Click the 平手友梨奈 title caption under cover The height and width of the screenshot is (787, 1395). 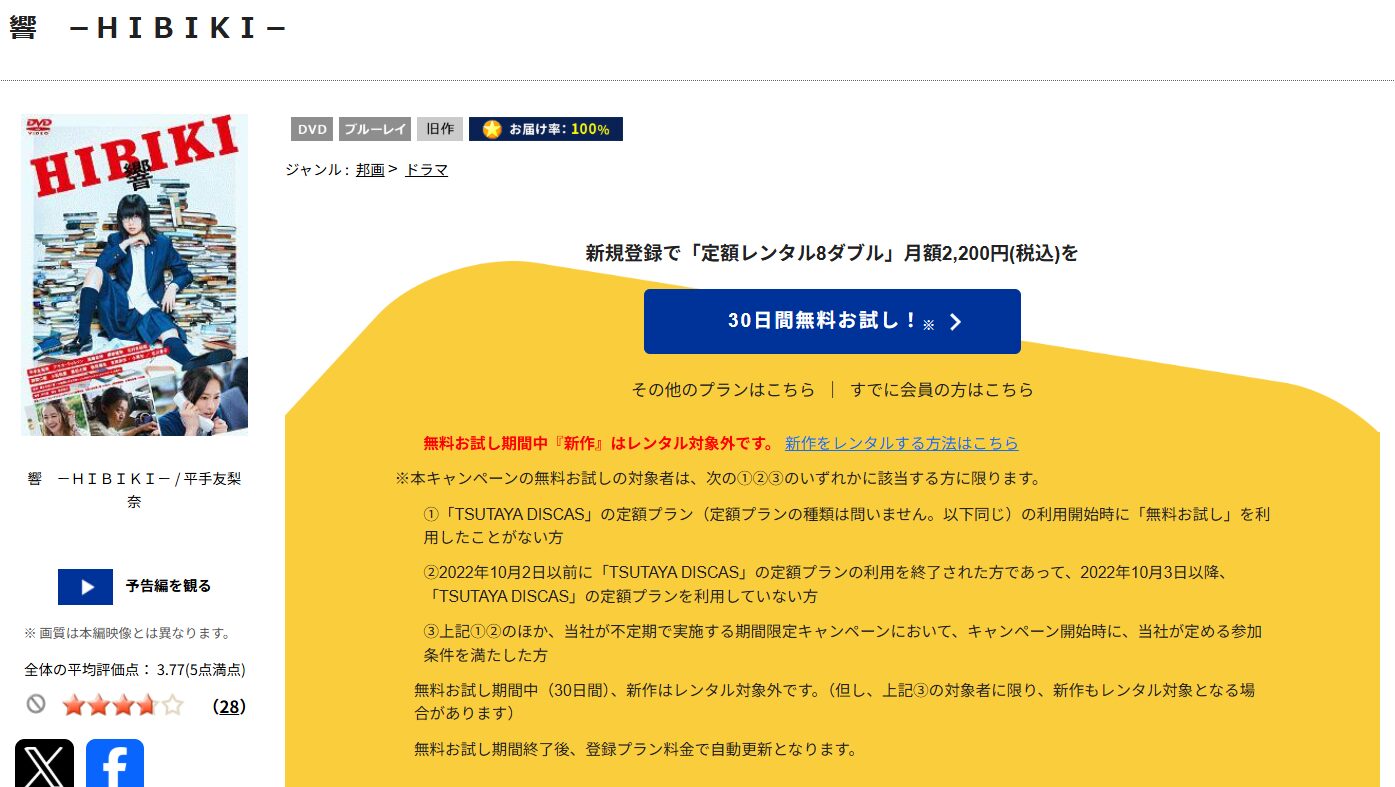[134, 490]
